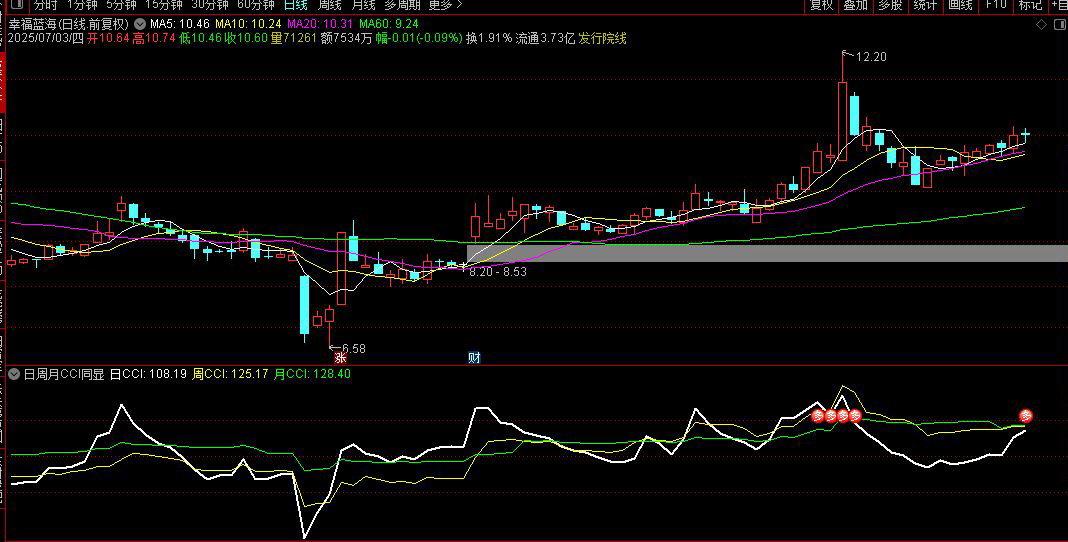
Task: Click the first 多 marker in the CCI cluster
Action: [818, 415]
